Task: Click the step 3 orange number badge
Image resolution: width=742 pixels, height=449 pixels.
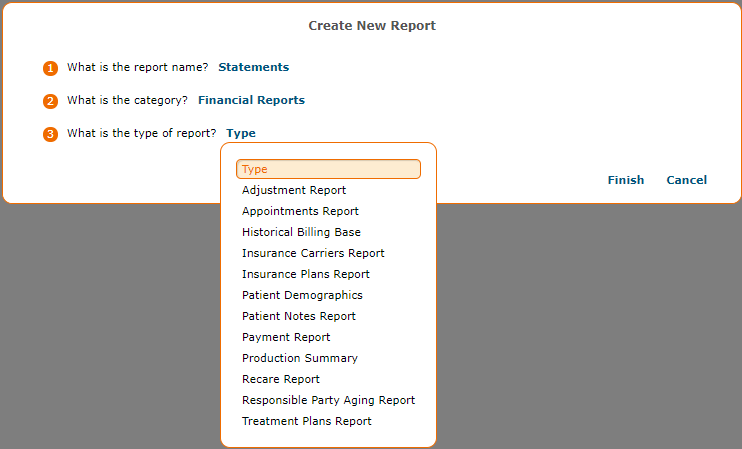Action: pyautogui.click(x=50, y=134)
